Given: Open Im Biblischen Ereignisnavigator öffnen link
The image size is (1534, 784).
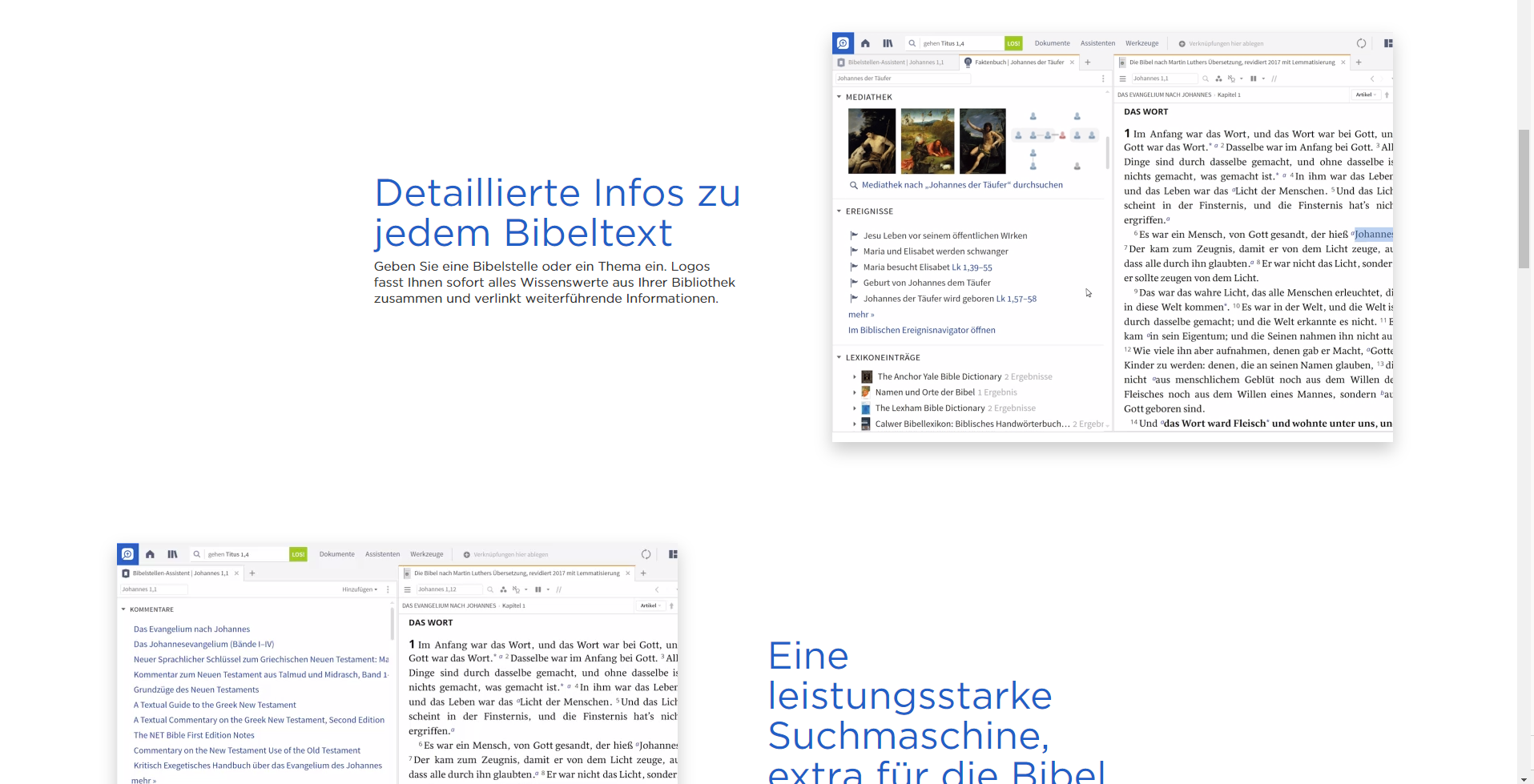Looking at the screenshot, I should [922, 330].
